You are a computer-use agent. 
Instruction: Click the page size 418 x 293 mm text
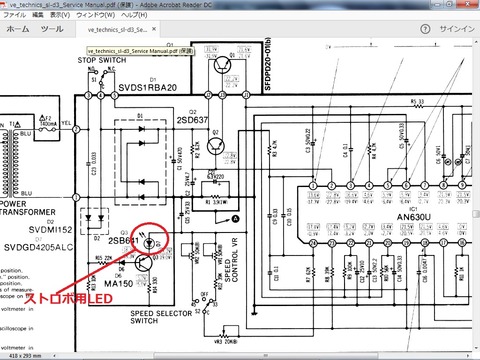25,356
